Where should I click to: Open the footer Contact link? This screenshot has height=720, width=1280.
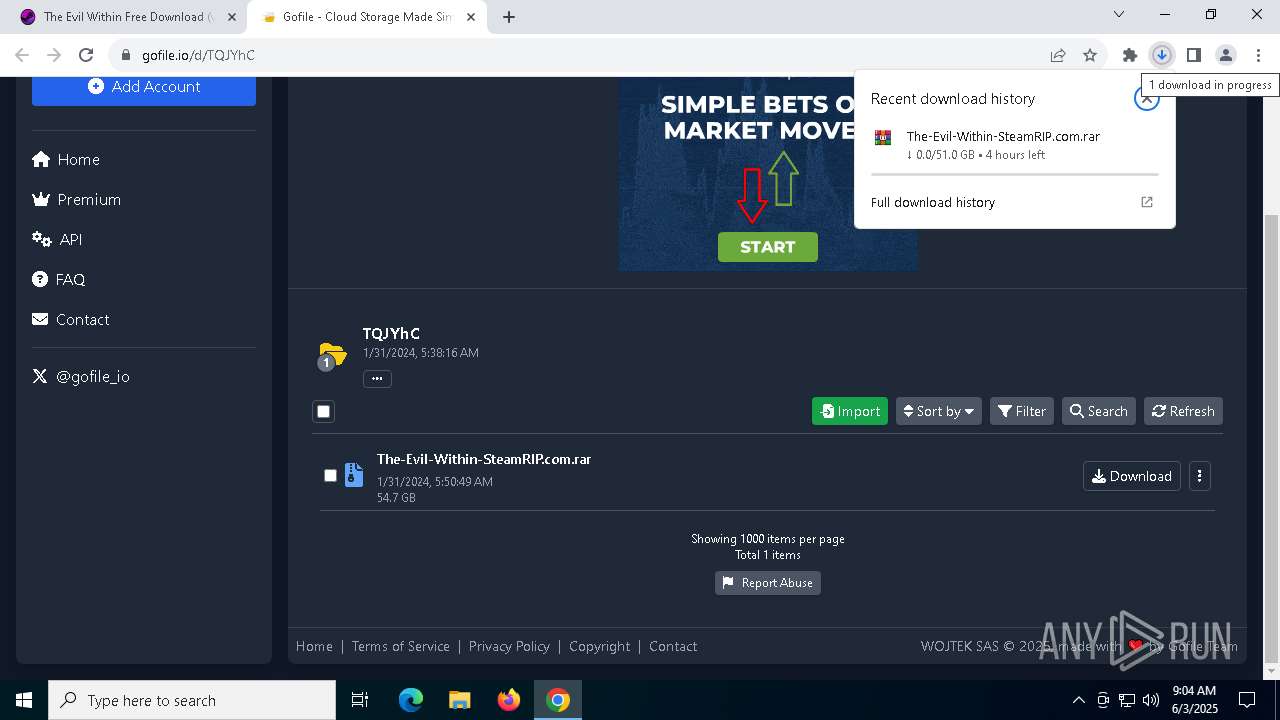click(673, 646)
